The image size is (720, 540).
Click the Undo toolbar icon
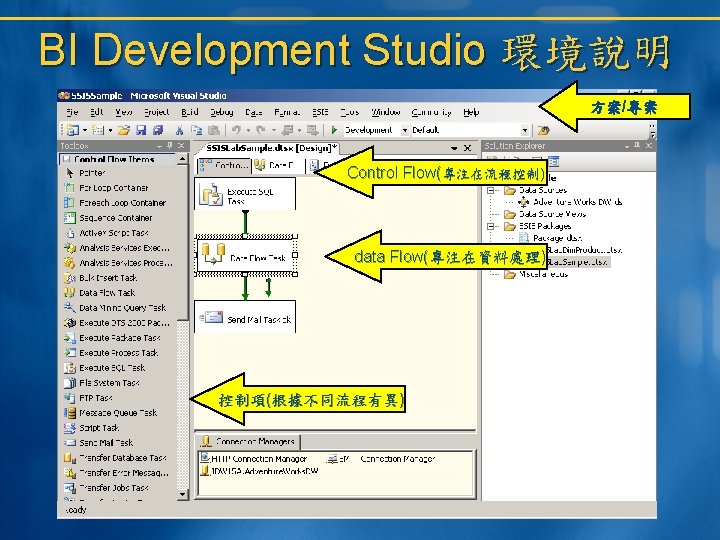point(236,130)
